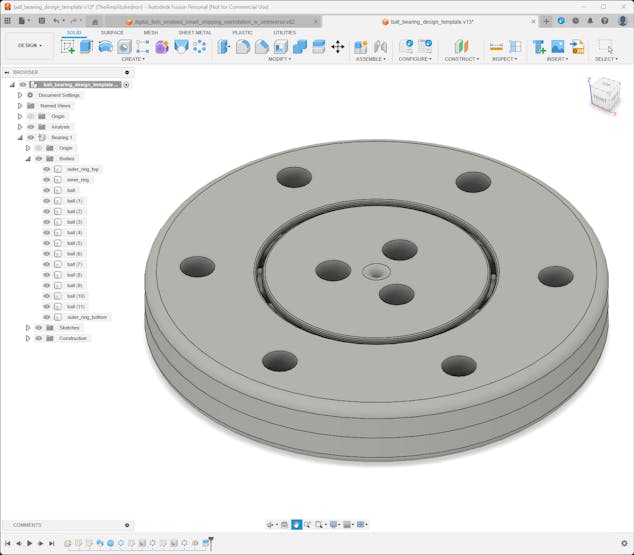Toggle visibility of inner_ring body
This screenshot has height=555, width=634.
click(x=46, y=179)
